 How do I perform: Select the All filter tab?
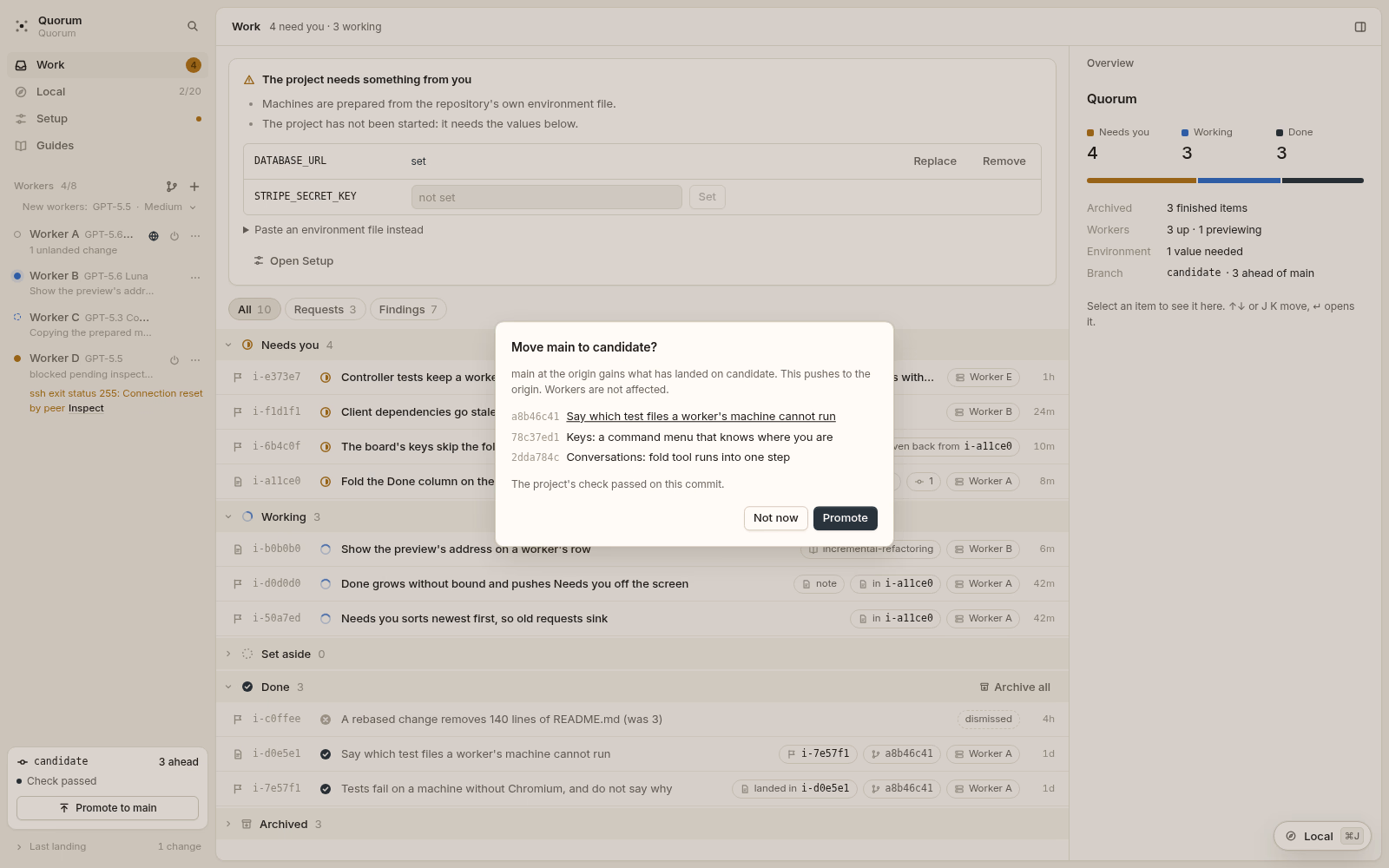(254, 310)
